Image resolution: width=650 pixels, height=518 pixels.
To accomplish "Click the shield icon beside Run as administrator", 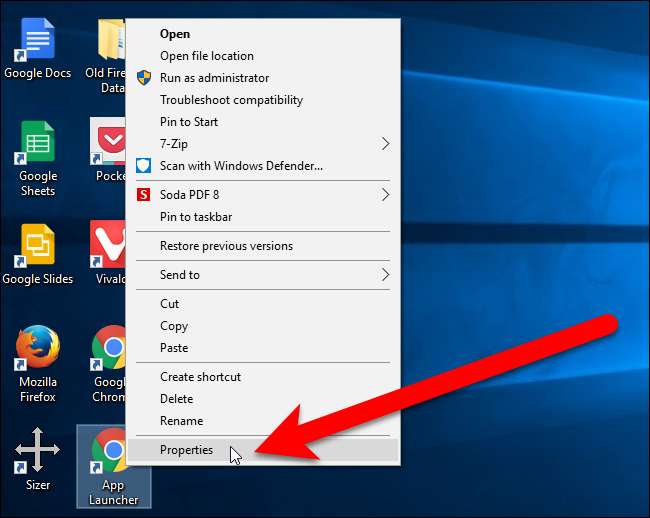I will [144, 77].
